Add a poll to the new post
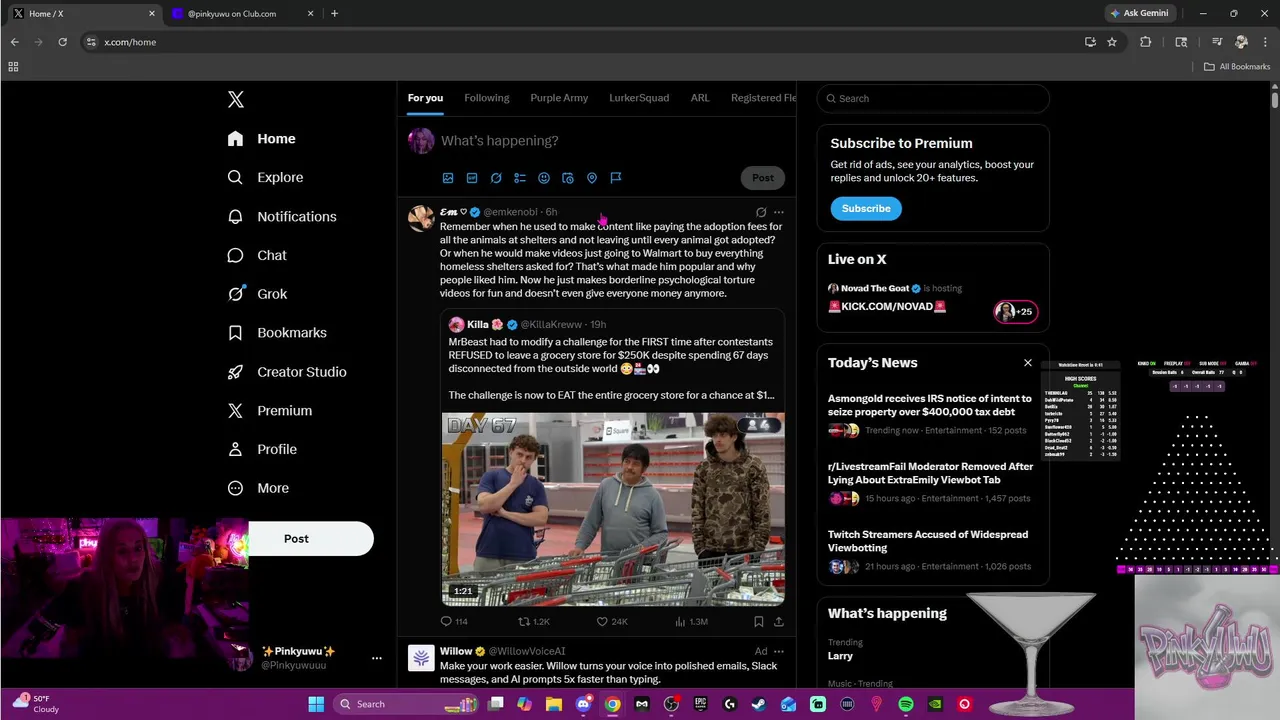The height and width of the screenshot is (720, 1280). point(520,178)
